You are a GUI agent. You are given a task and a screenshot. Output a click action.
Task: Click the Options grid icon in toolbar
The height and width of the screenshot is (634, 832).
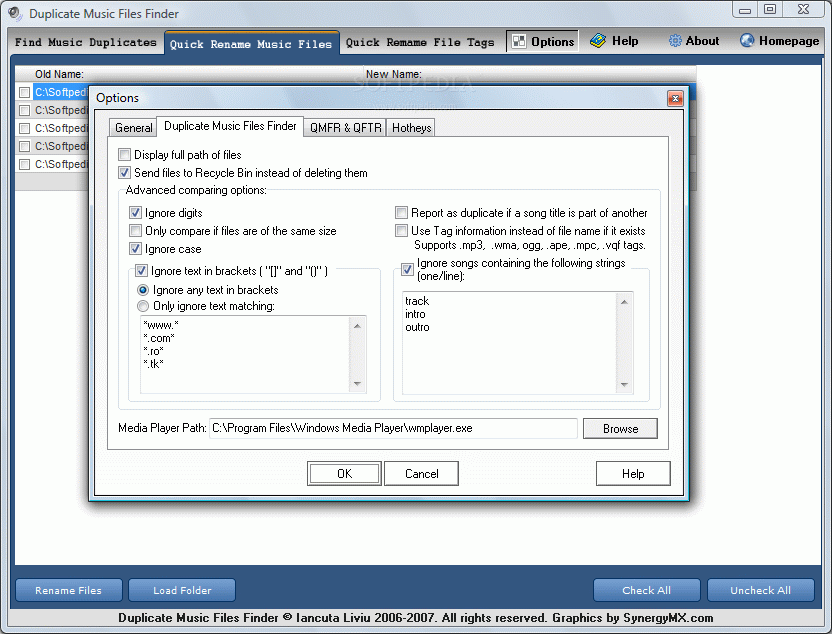point(519,41)
